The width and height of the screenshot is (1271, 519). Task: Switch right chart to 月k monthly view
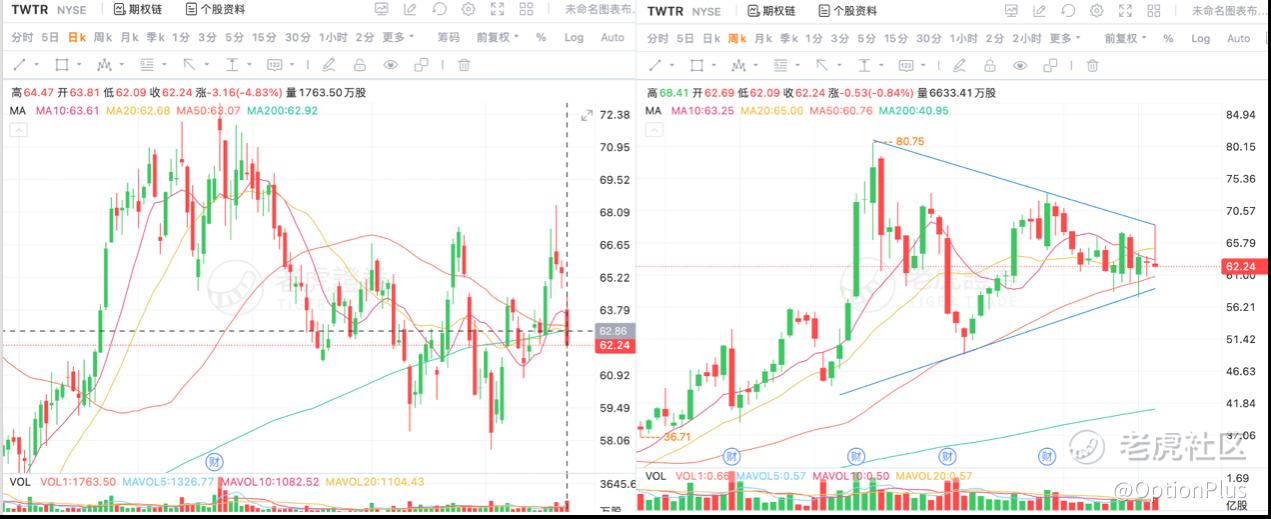tap(763, 38)
